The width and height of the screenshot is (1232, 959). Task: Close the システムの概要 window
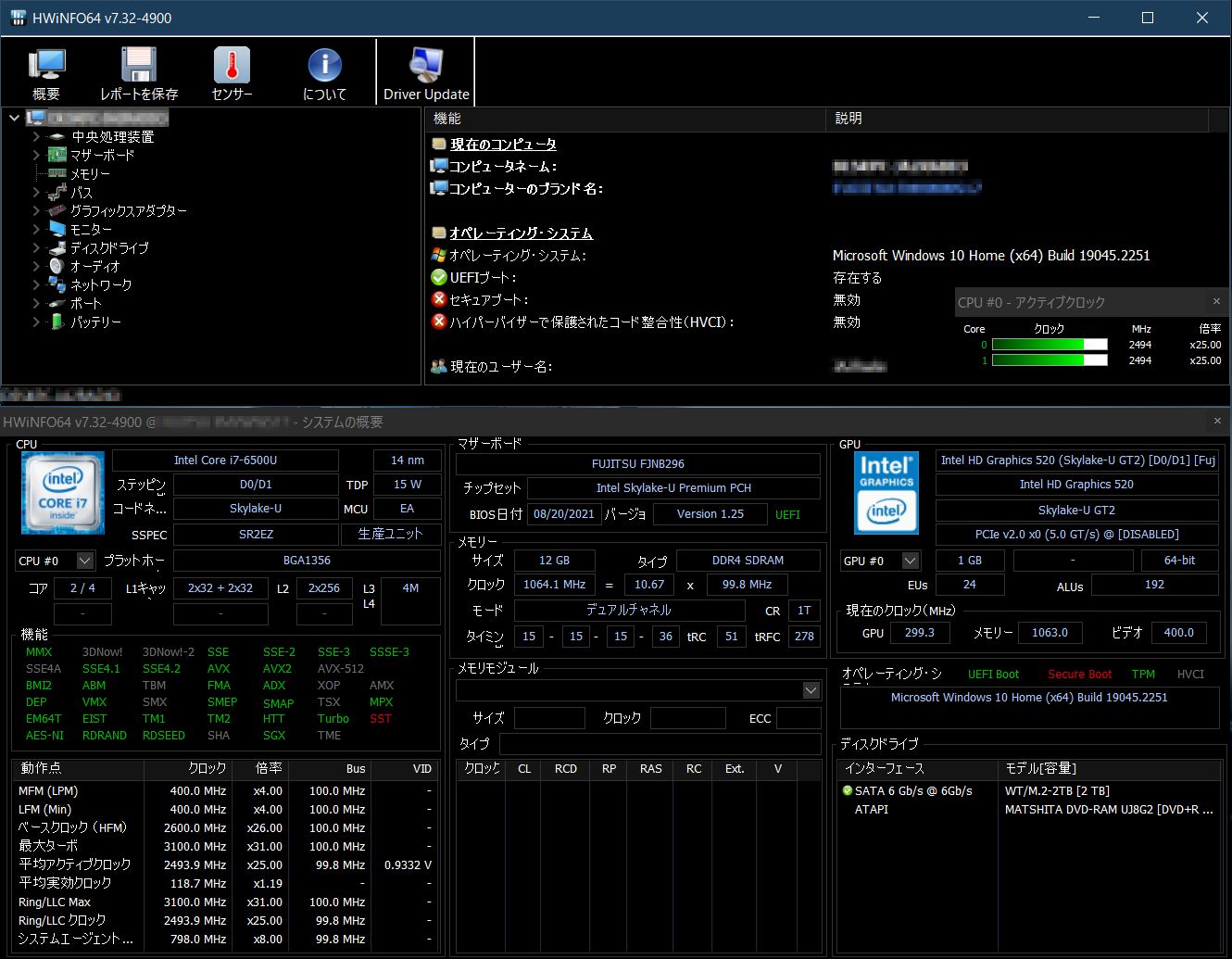pos(1217,422)
